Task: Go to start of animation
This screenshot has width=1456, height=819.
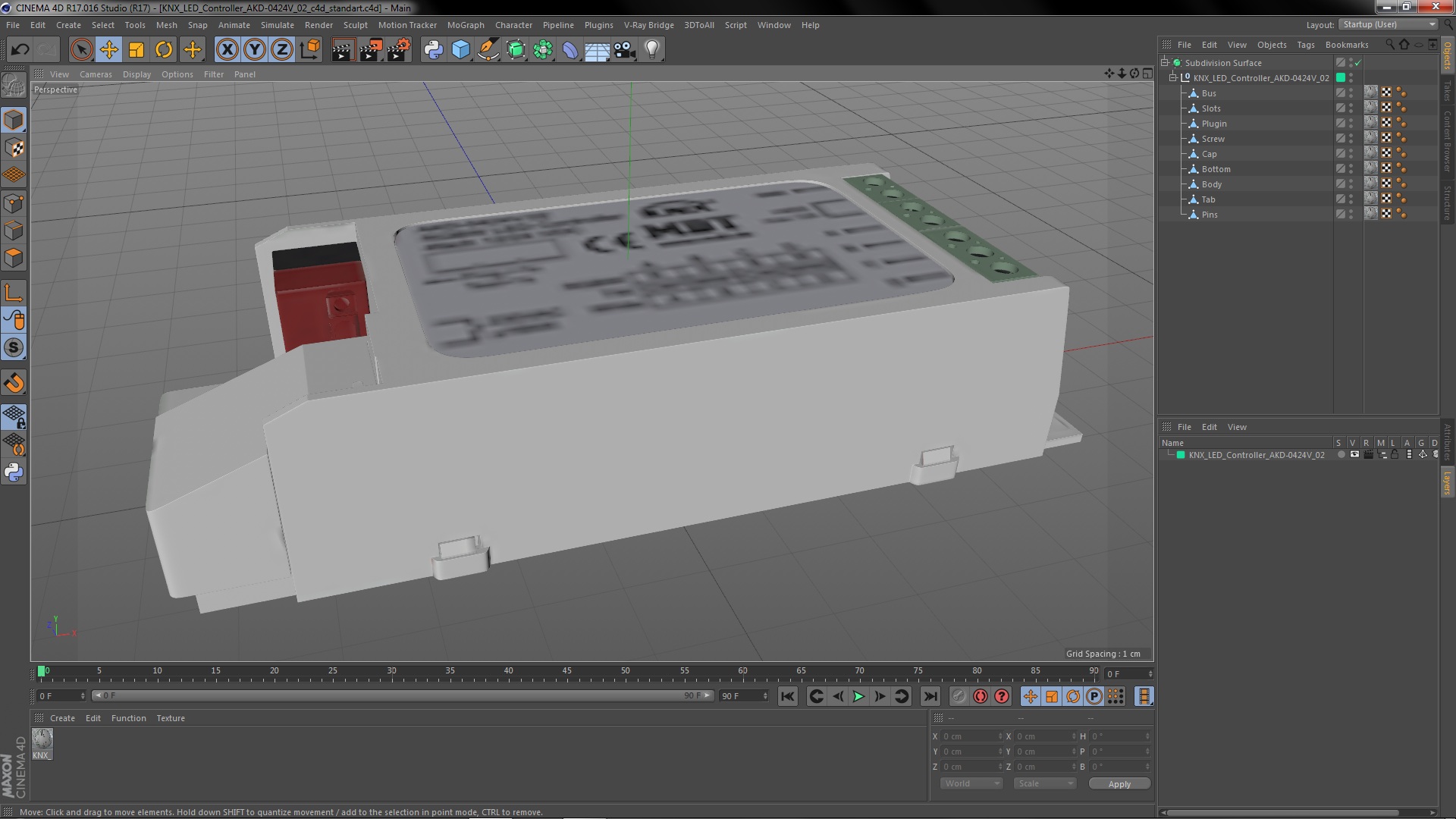Action: 788,696
